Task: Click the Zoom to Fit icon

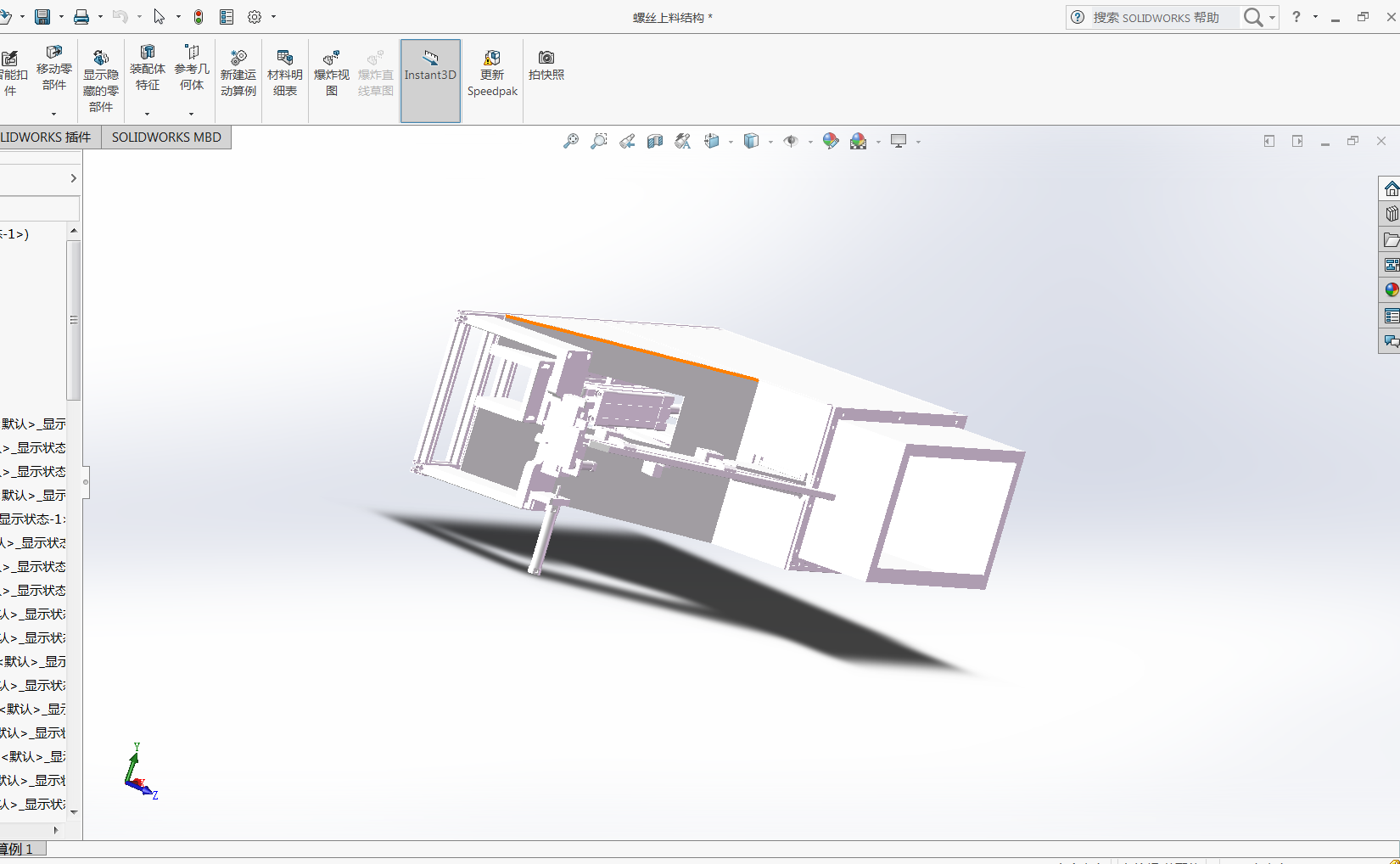Action: click(x=571, y=141)
